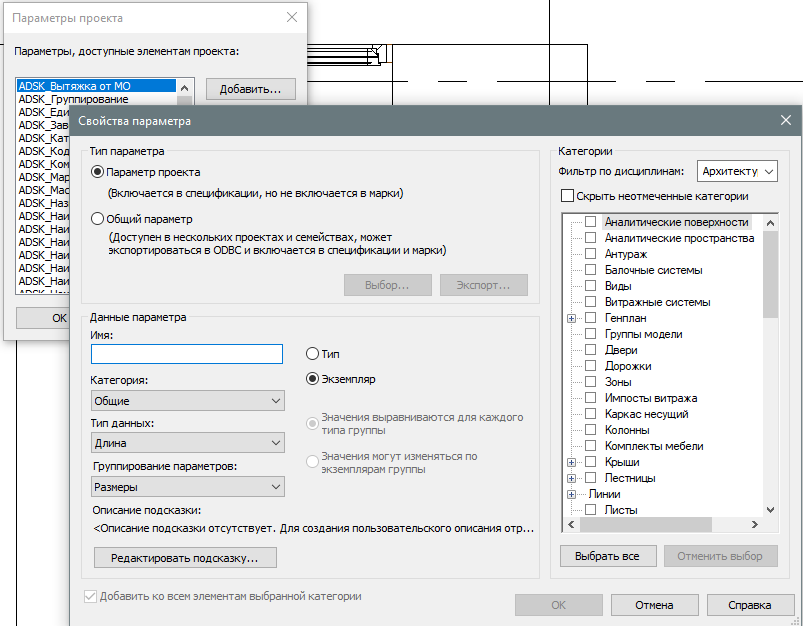The height and width of the screenshot is (626, 803).
Task: Click the Выбрать все button
Action: click(x=607, y=556)
